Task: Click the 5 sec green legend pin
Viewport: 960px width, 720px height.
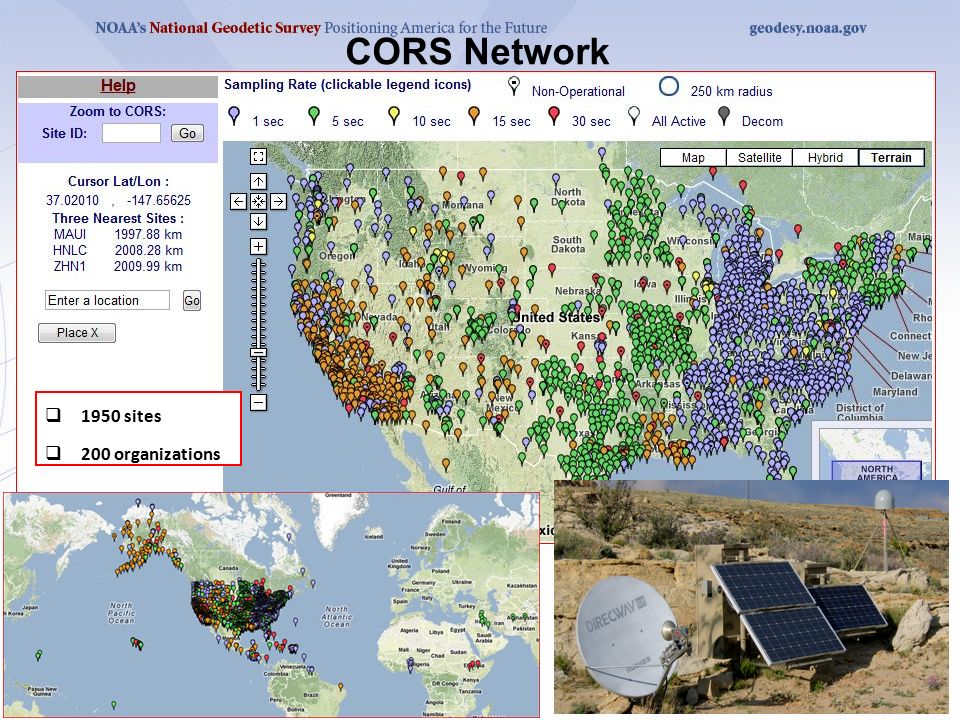Action: coord(313,116)
